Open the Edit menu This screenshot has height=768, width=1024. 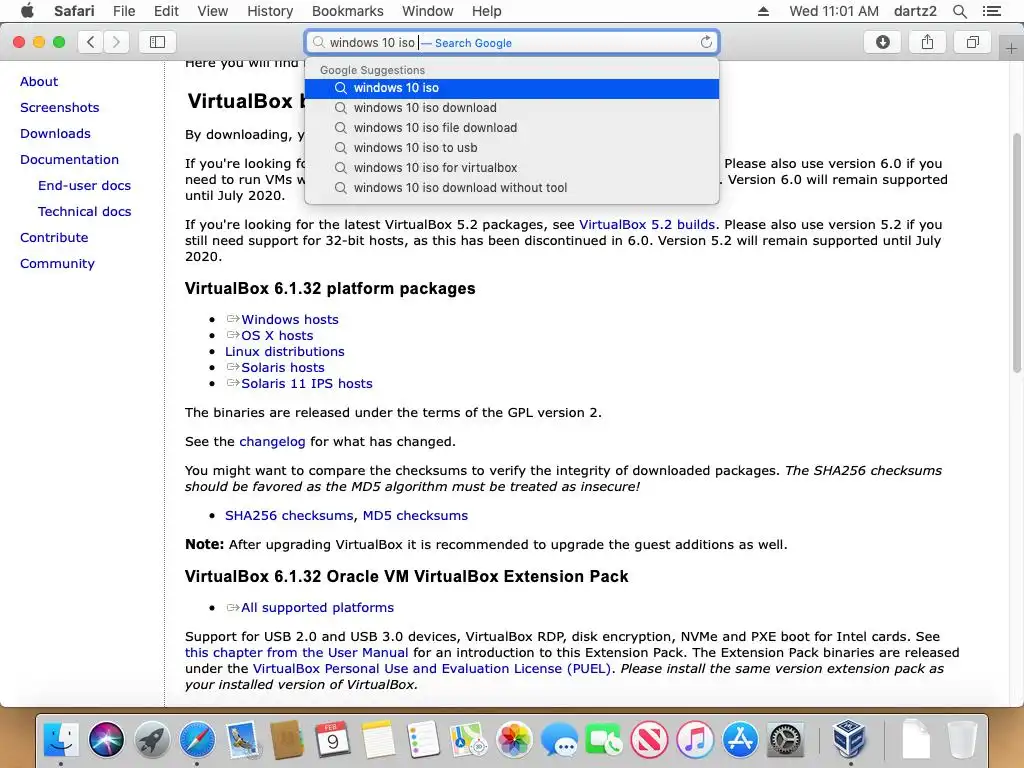point(166,11)
